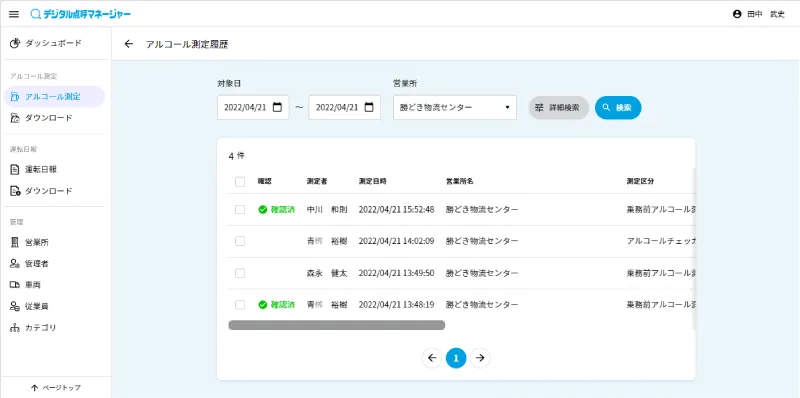Click the name 森永 健太
Screen dimensions: 800x398
pos(327,273)
